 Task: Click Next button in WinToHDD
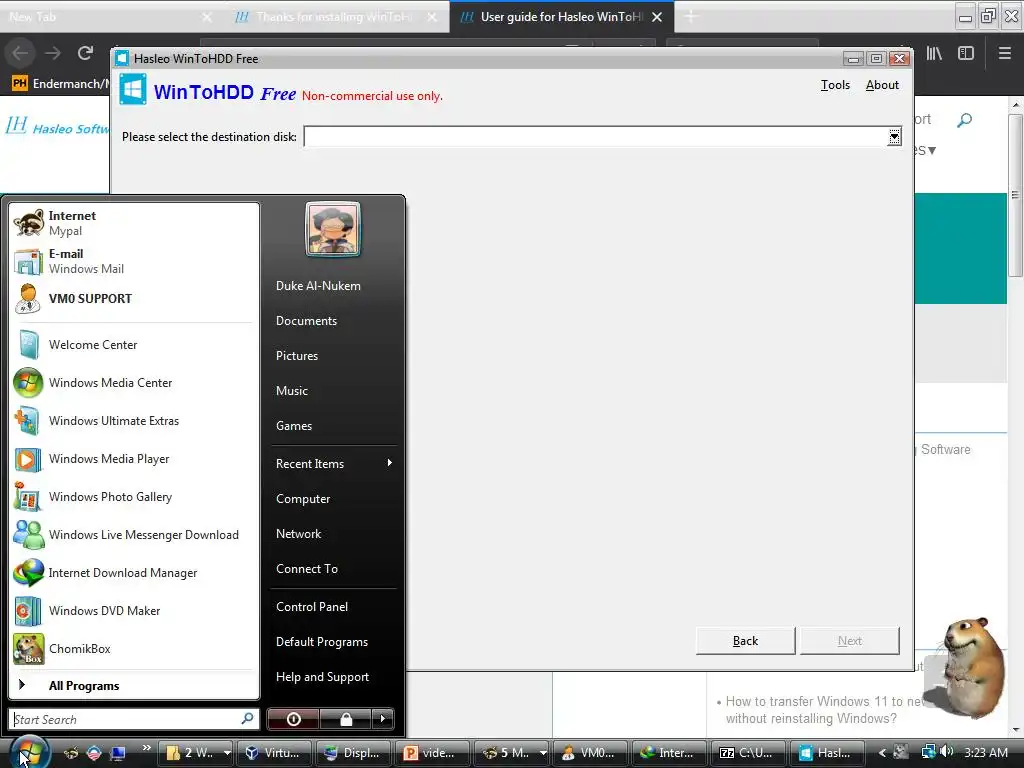pos(850,641)
